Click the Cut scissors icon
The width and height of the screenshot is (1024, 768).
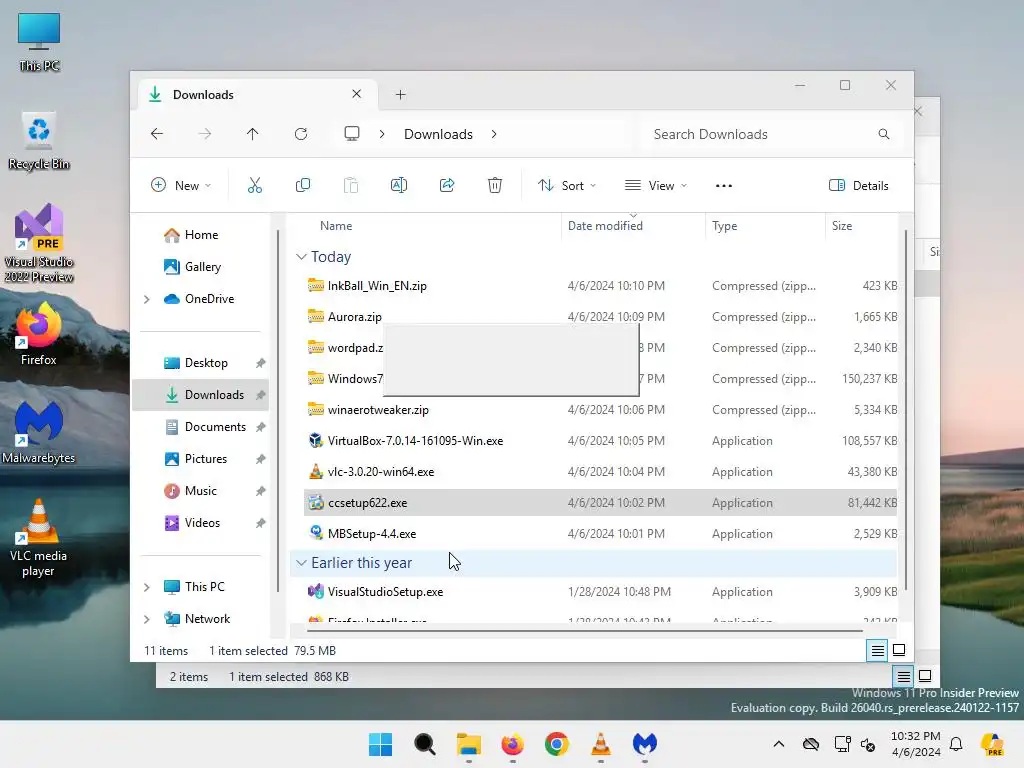point(255,185)
